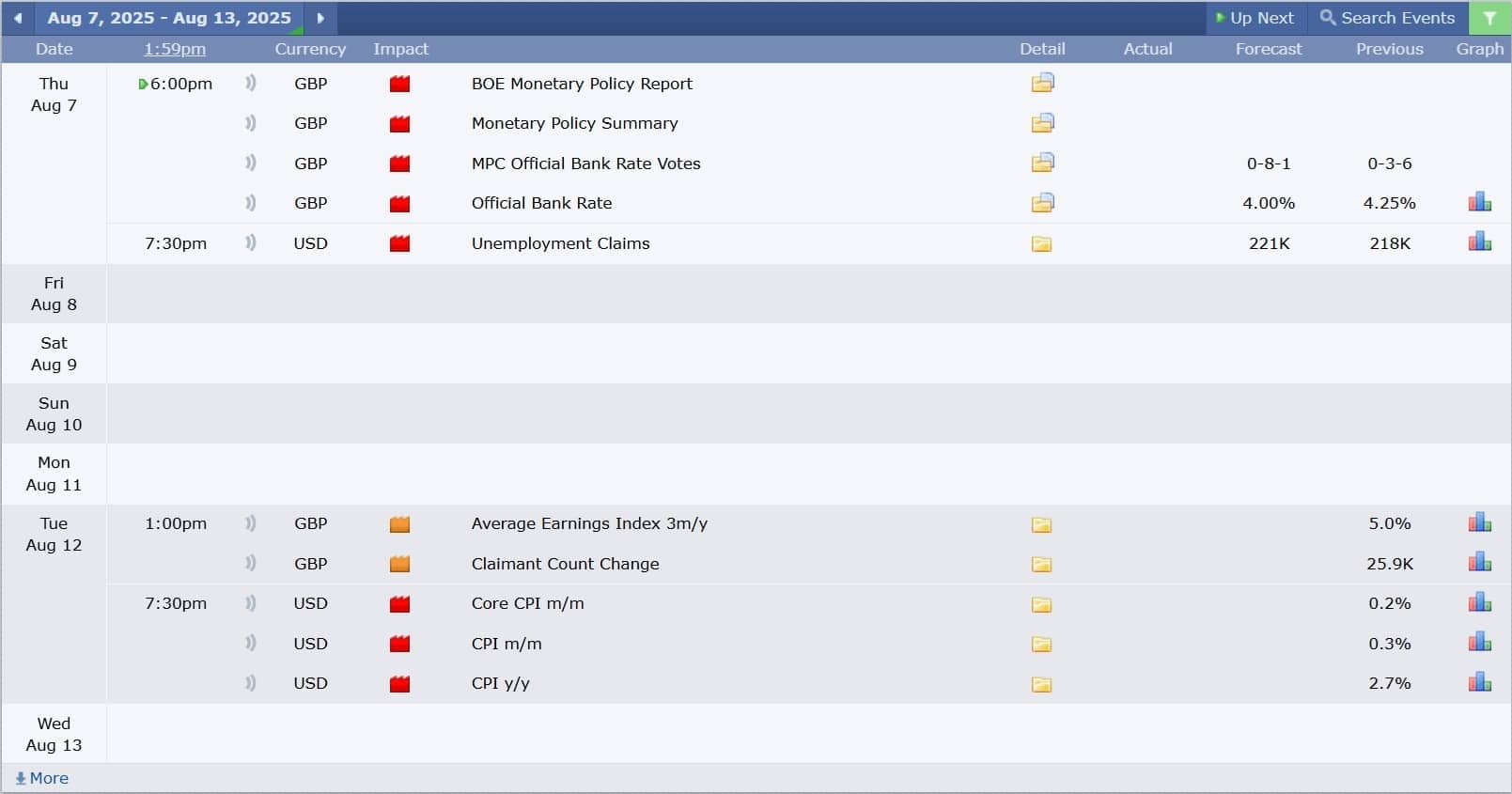Open graph for Average Earnings Index 3m/y
This screenshot has height=794, width=1512.
[x=1480, y=522]
